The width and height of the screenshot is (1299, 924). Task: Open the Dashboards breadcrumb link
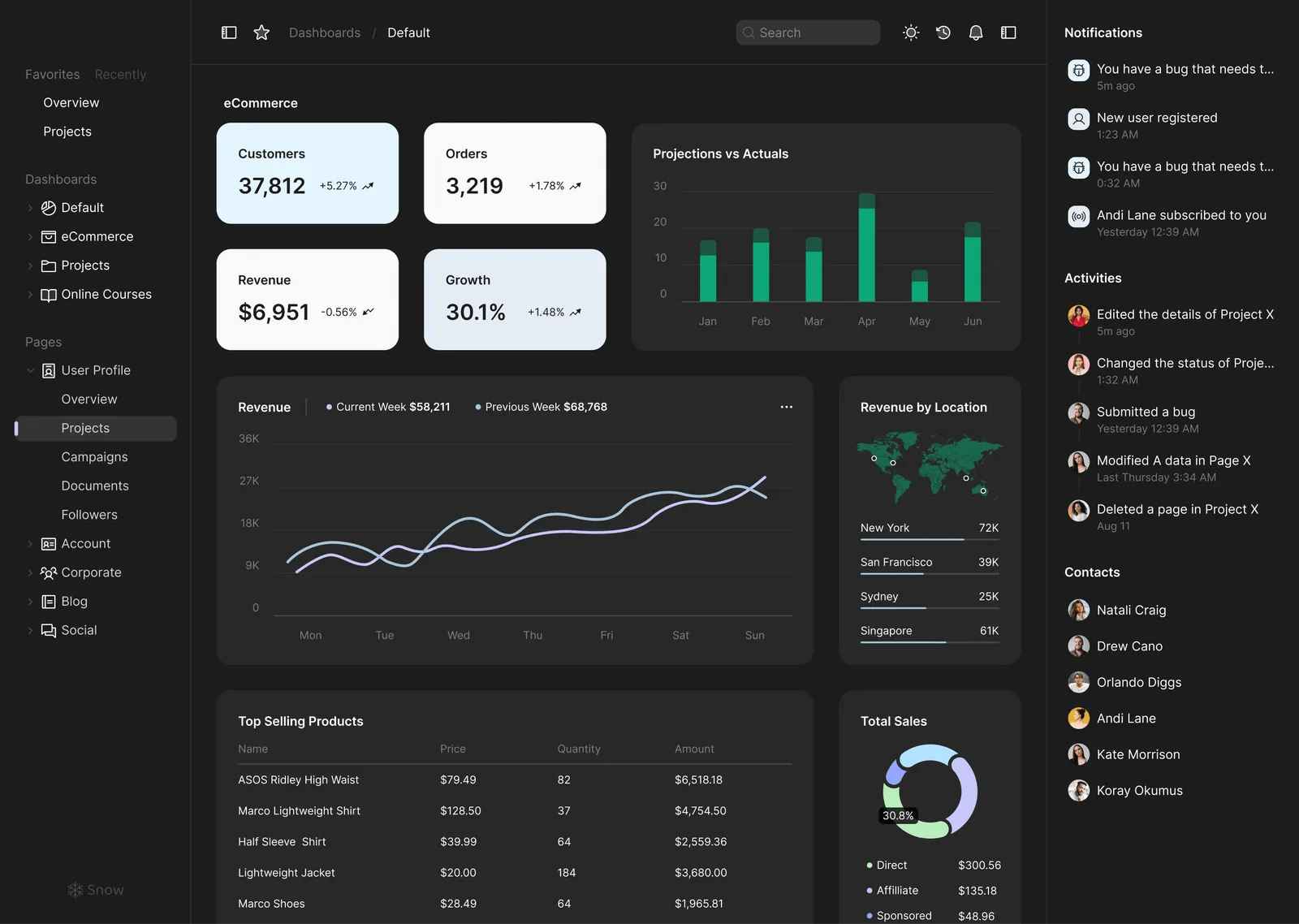[x=325, y=32]
